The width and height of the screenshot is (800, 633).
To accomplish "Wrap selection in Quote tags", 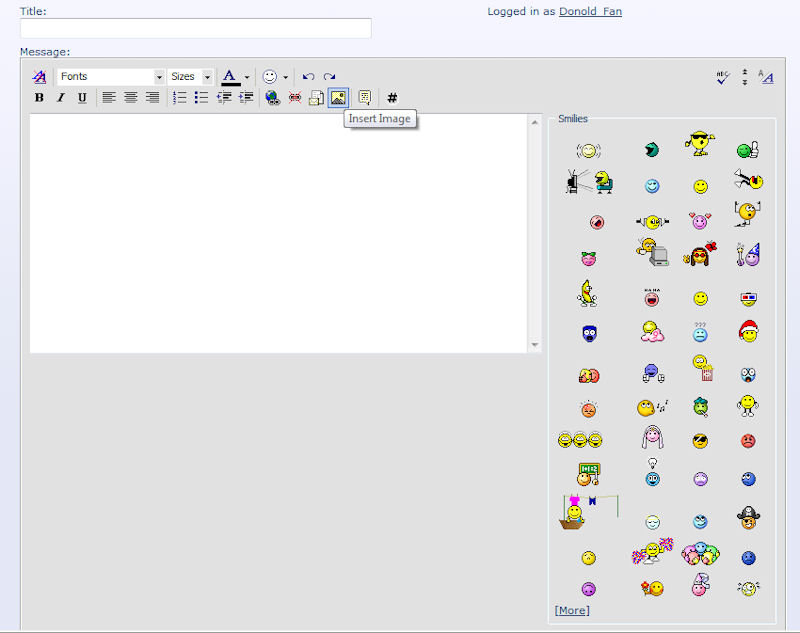I will click(365, 97).
